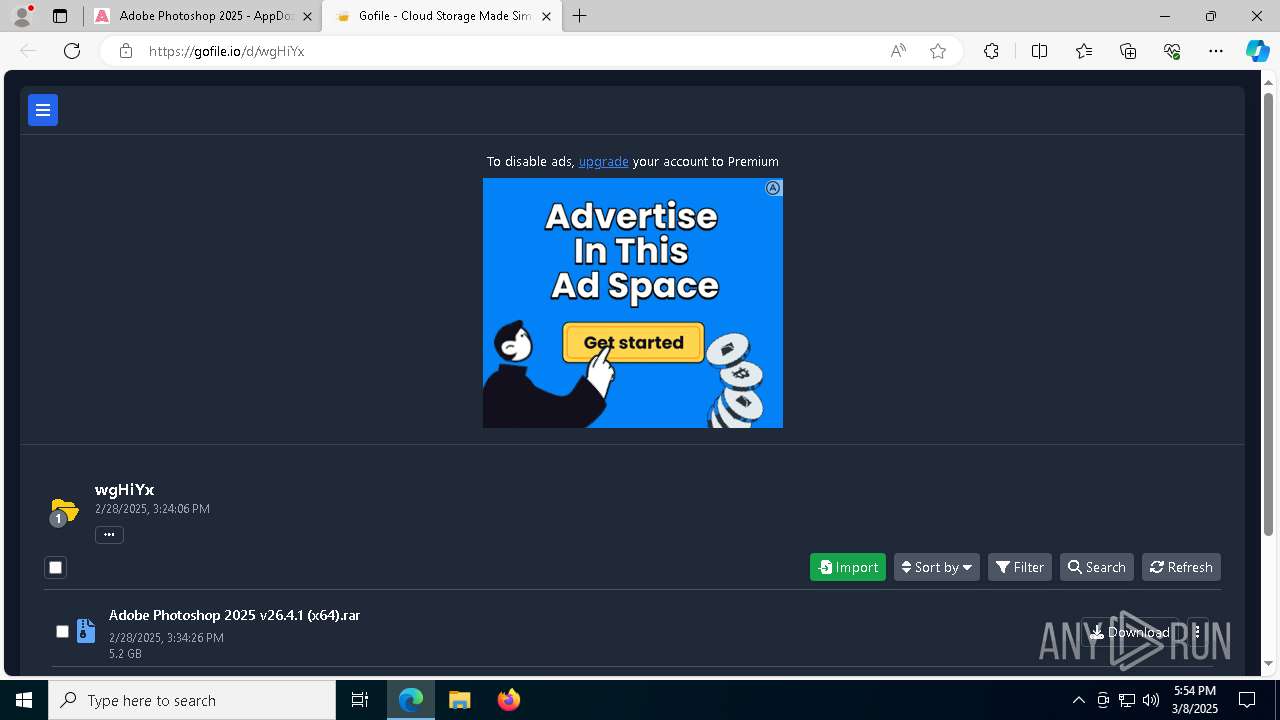Viewport: 1280px width, 720px height.
Task: Open the network tray icon
Action: click(x=1127, y=700)
